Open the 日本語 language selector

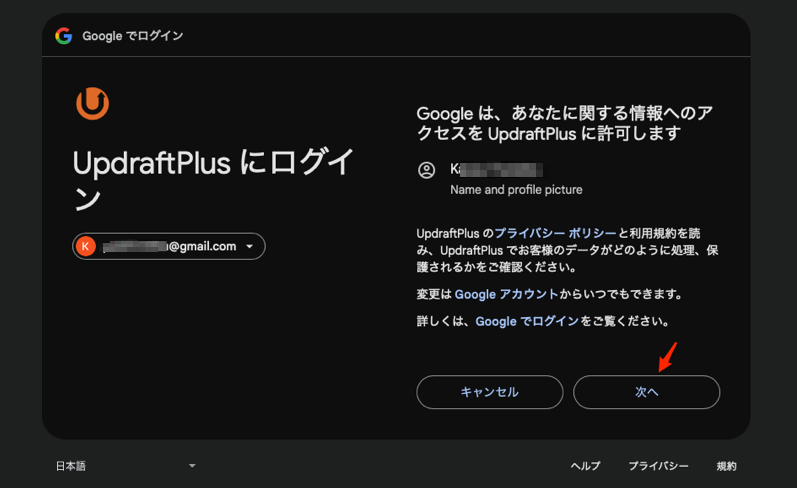point(70,466)
